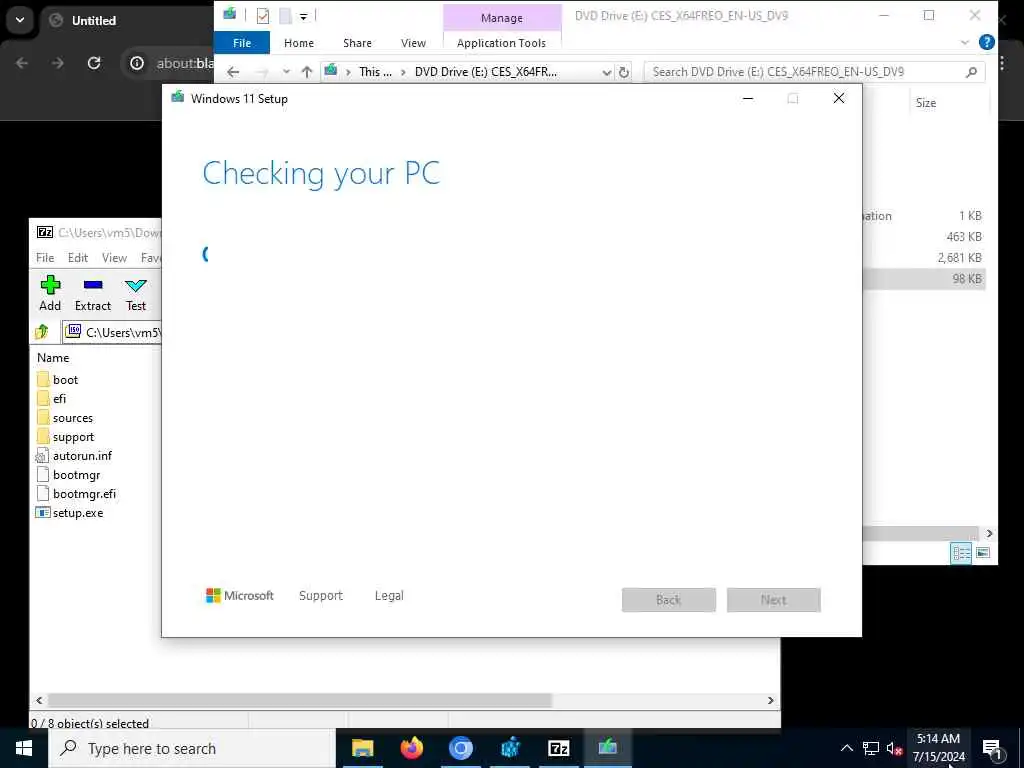The width and height of the screenshot is (1024, 768).
Task: Select setup.exe in 7-Zip list
Action: click(69, 513)
